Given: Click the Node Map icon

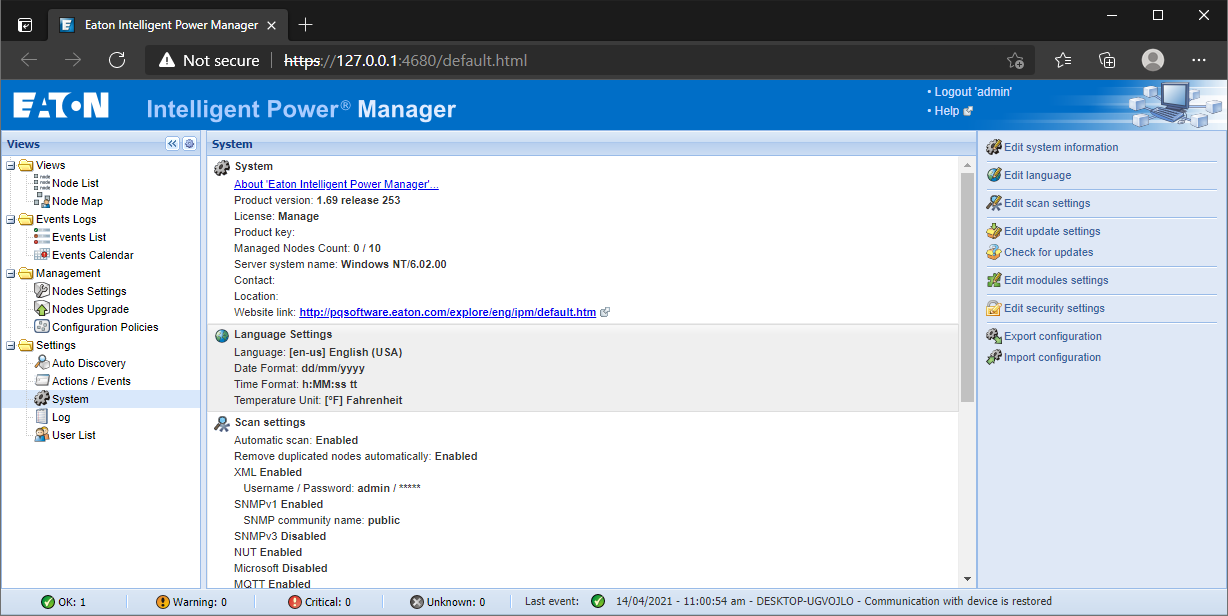Looking at the screenshot, I should point(42,201).
